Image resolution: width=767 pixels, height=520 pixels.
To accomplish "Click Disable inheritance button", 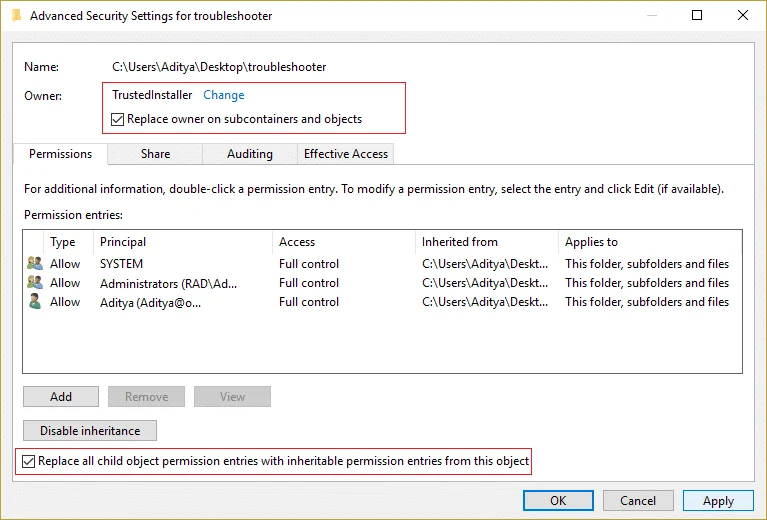I will coord(90,430).
